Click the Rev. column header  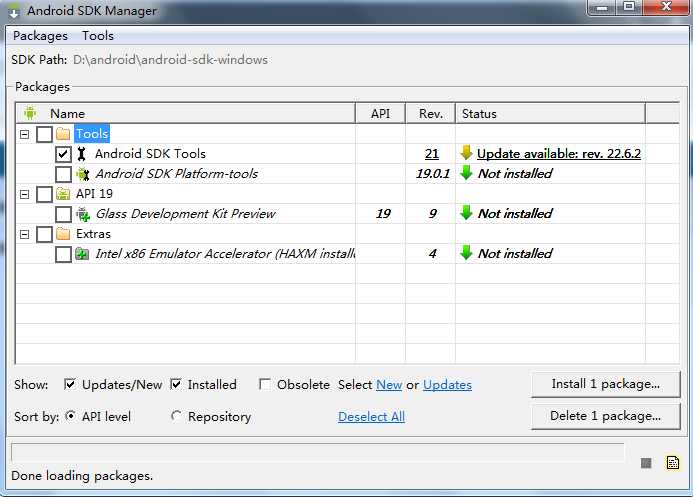click(x=430, y=114)
